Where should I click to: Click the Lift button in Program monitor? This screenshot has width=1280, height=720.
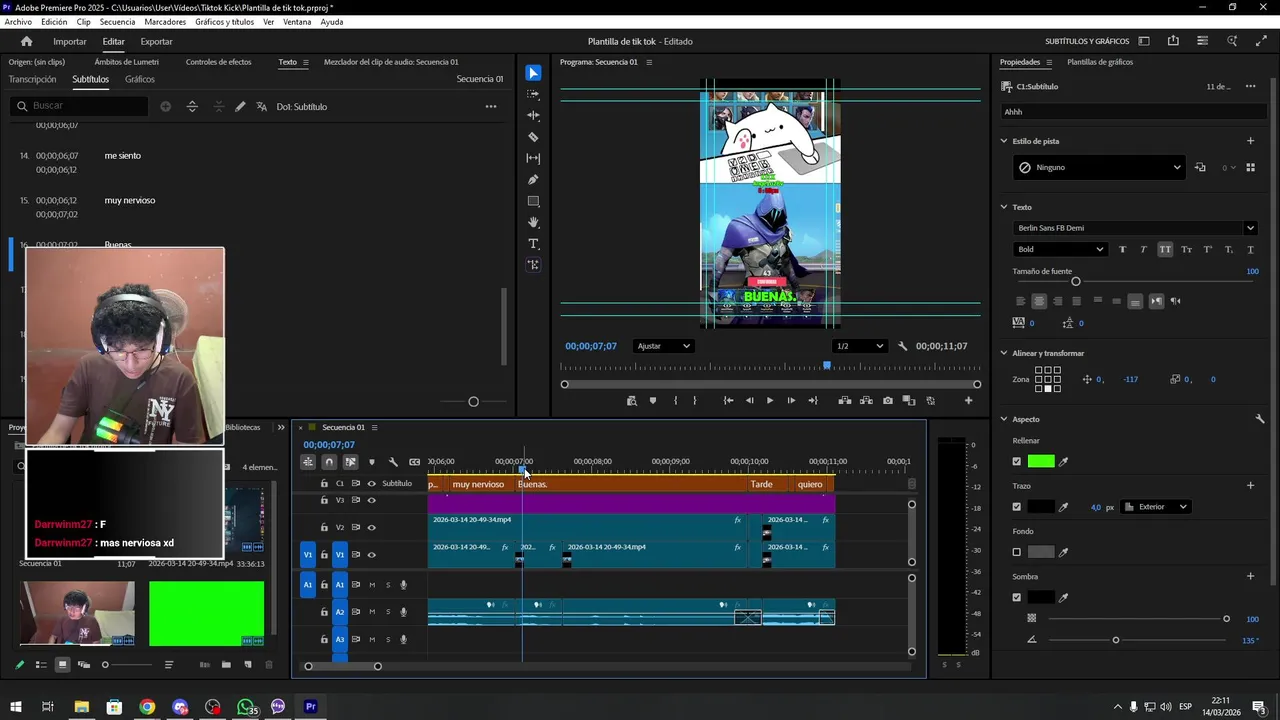(x=845, y=401)
